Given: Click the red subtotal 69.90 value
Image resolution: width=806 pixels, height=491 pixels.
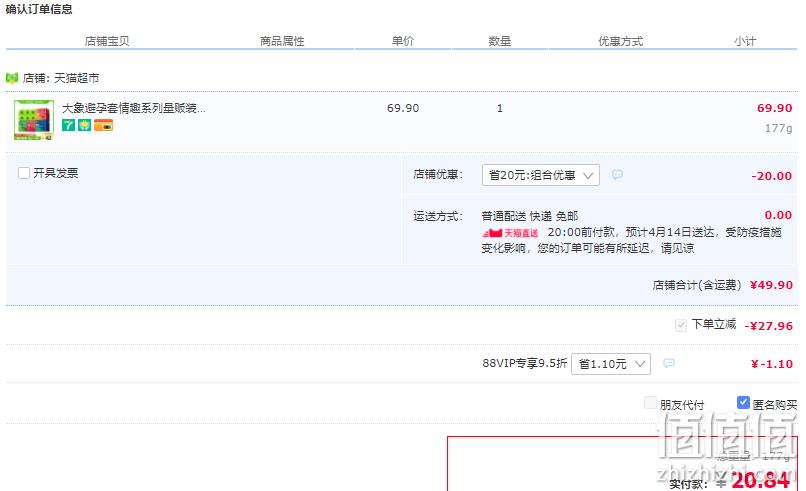Looking at the screenshot, I should [775, 108].
